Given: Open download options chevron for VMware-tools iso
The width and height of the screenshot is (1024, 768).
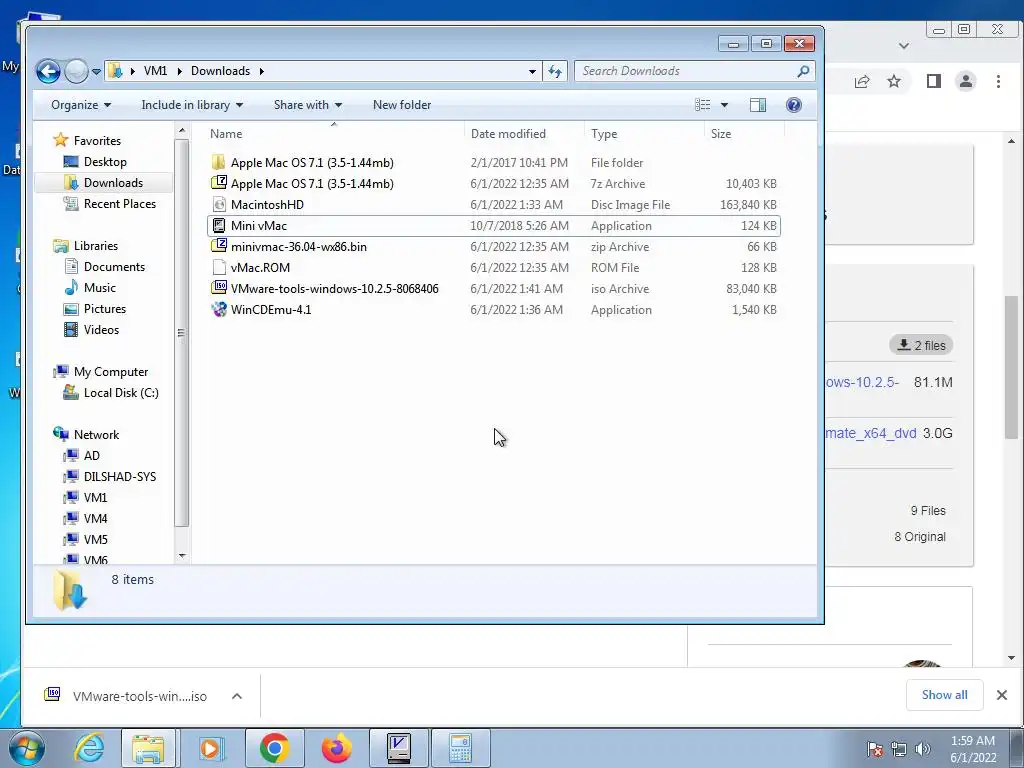Looking at the screenshot, I should pyautogui.click(x=237, y=696).
